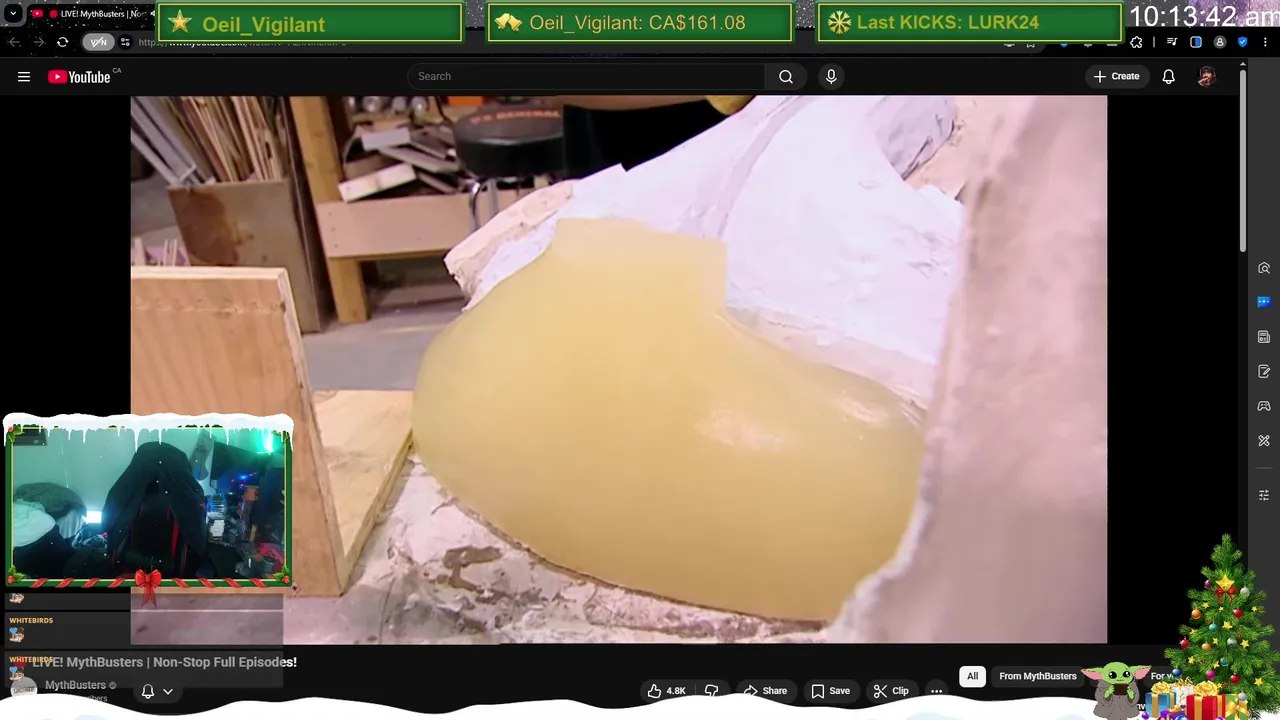Open browser extensions puzzle icon

click(x=1136, y=42)
